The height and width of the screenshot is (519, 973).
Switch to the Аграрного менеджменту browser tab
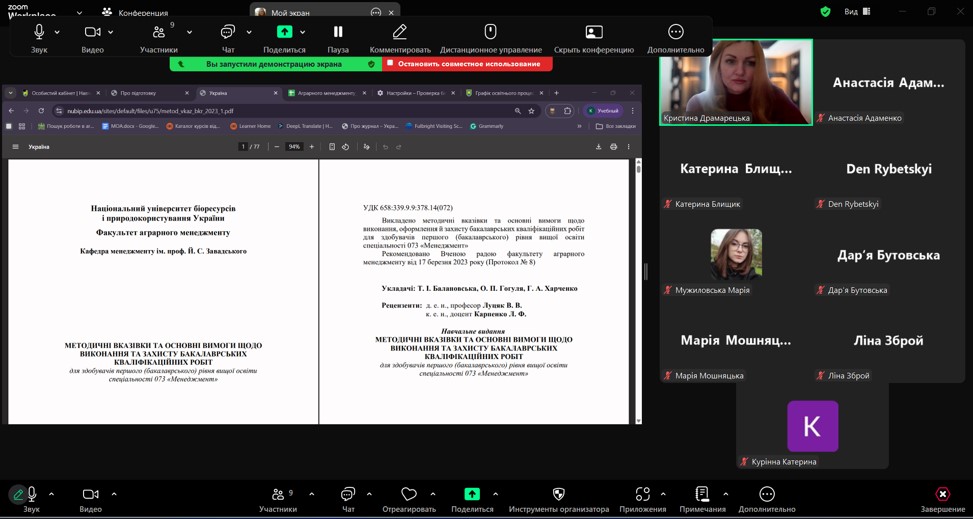[326, 93]
